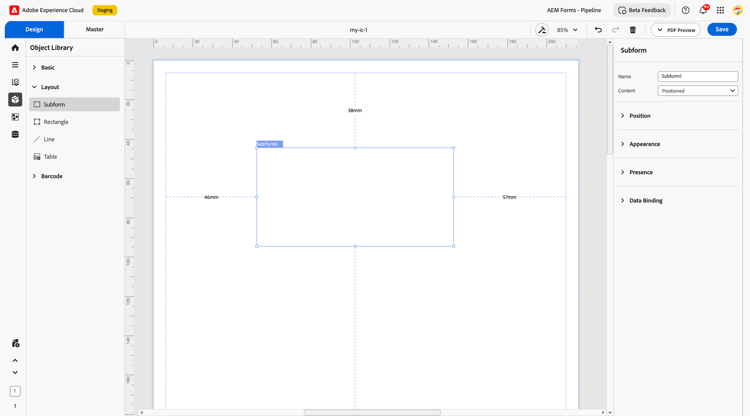
Task: Click the Save button
Action: pos(722,29)
